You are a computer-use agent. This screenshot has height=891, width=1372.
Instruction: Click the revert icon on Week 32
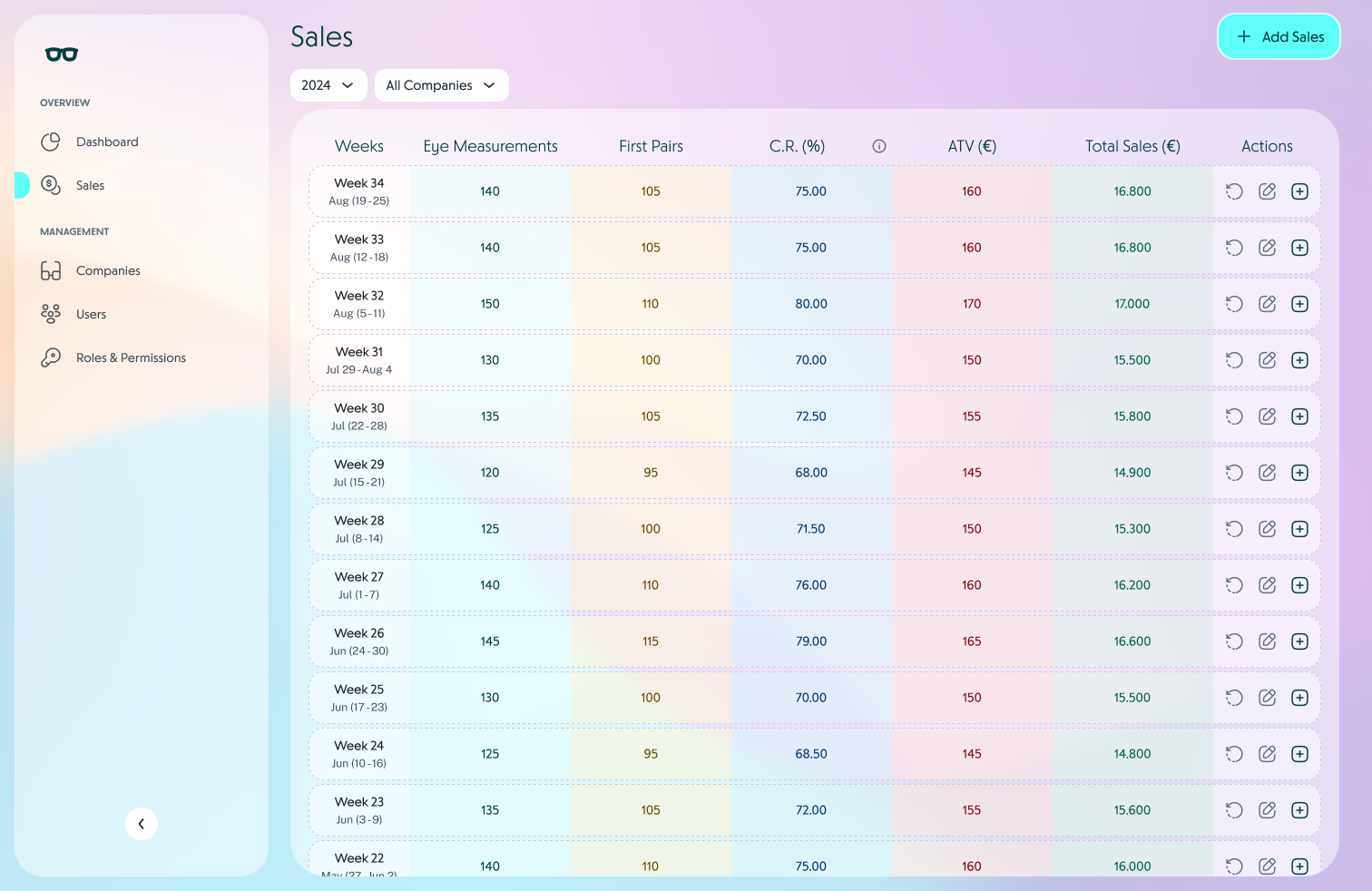pyautogui.click(x=1234, y=304)
